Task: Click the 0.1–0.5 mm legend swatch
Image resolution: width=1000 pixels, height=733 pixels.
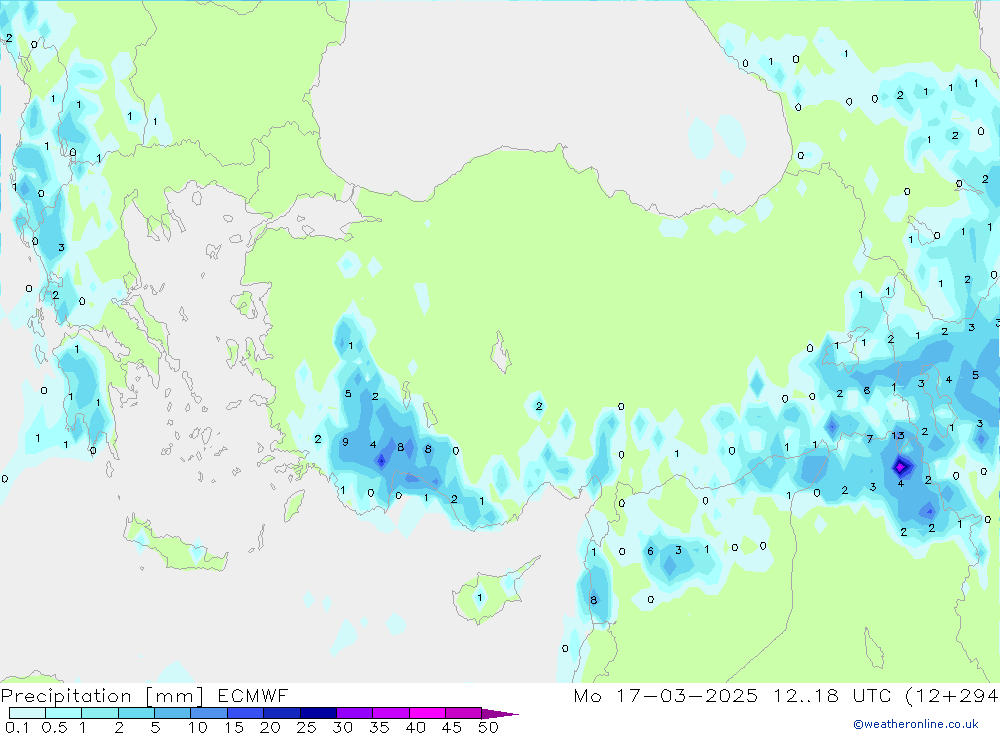Action: [27, 713]
